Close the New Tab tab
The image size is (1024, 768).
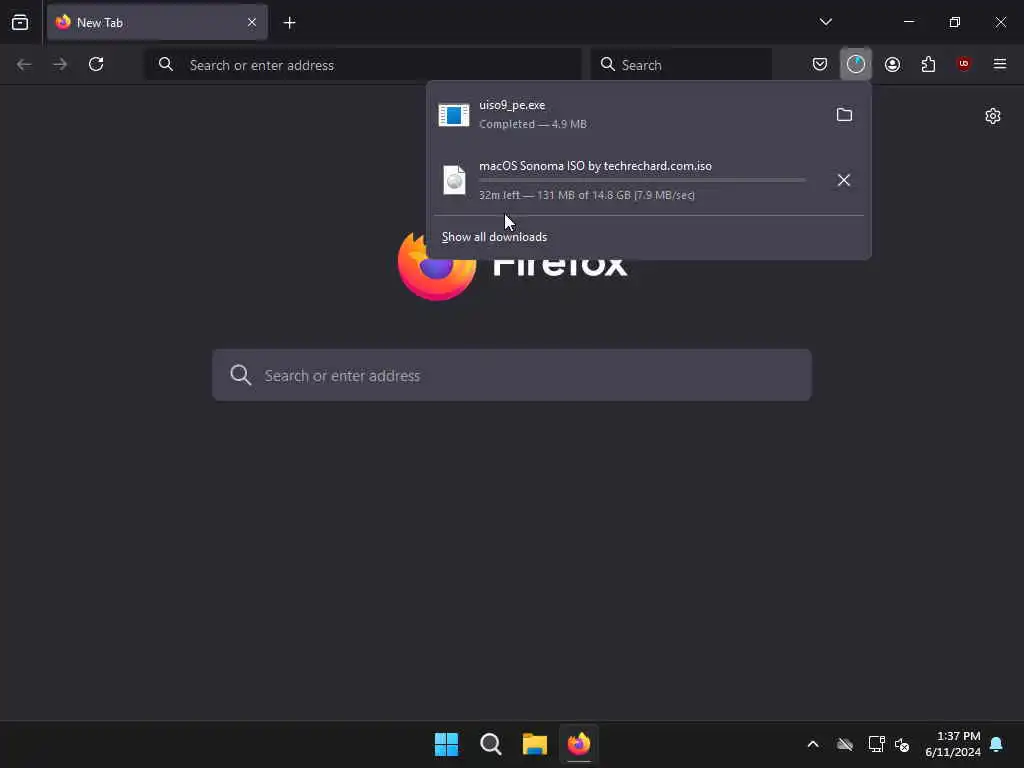point(252,22)
